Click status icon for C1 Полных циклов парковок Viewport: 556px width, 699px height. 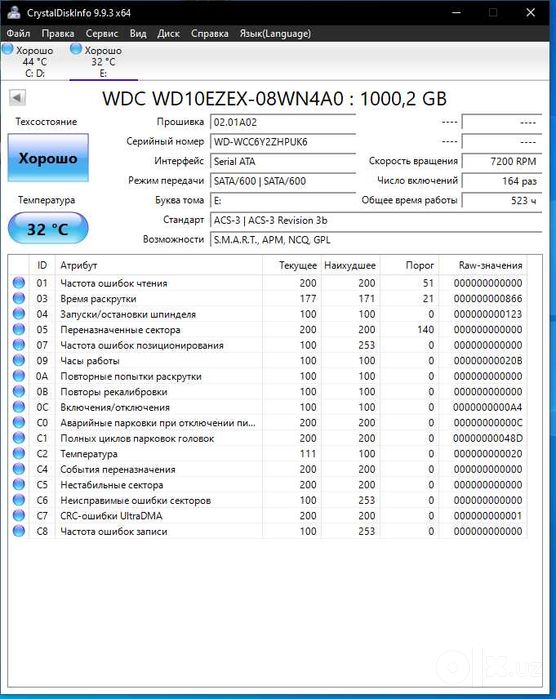[x=19, y=438]
